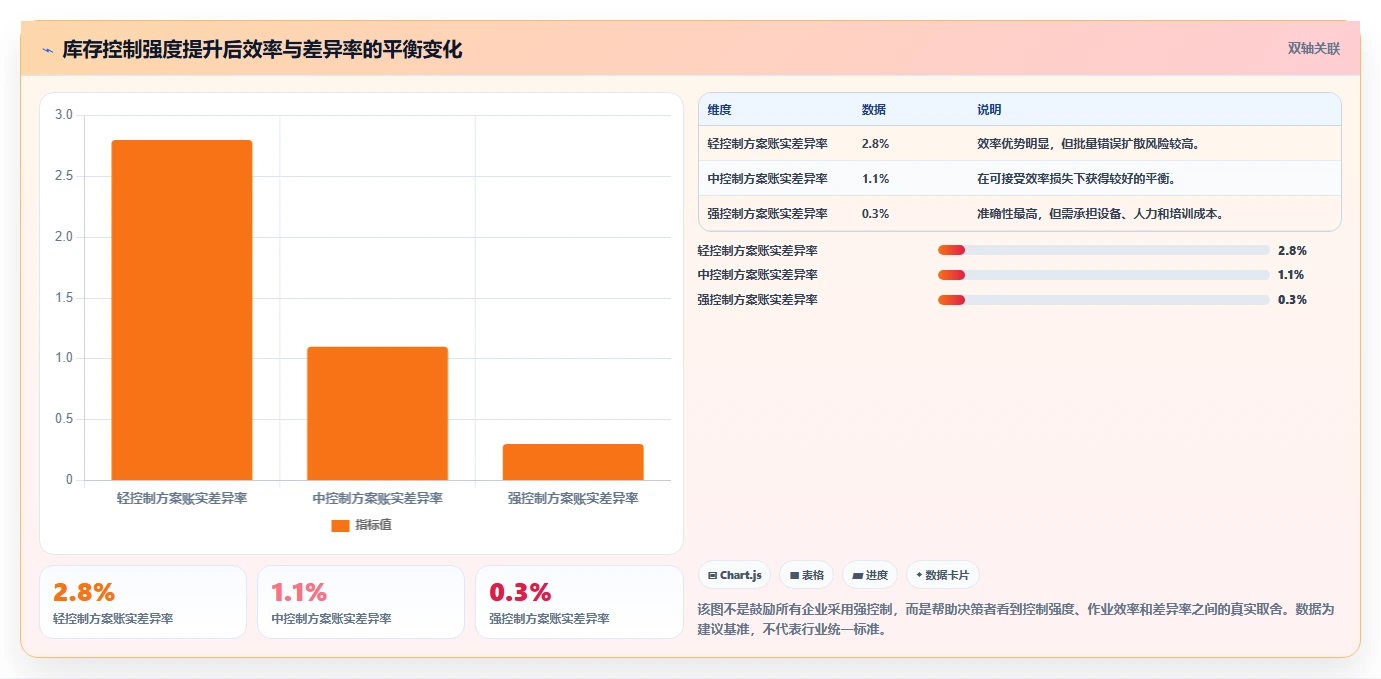Screen dimensions: 1381x679
Task: Click the footnote paragraph starting 该图不是鼓励
Action: coord(1016,619)
